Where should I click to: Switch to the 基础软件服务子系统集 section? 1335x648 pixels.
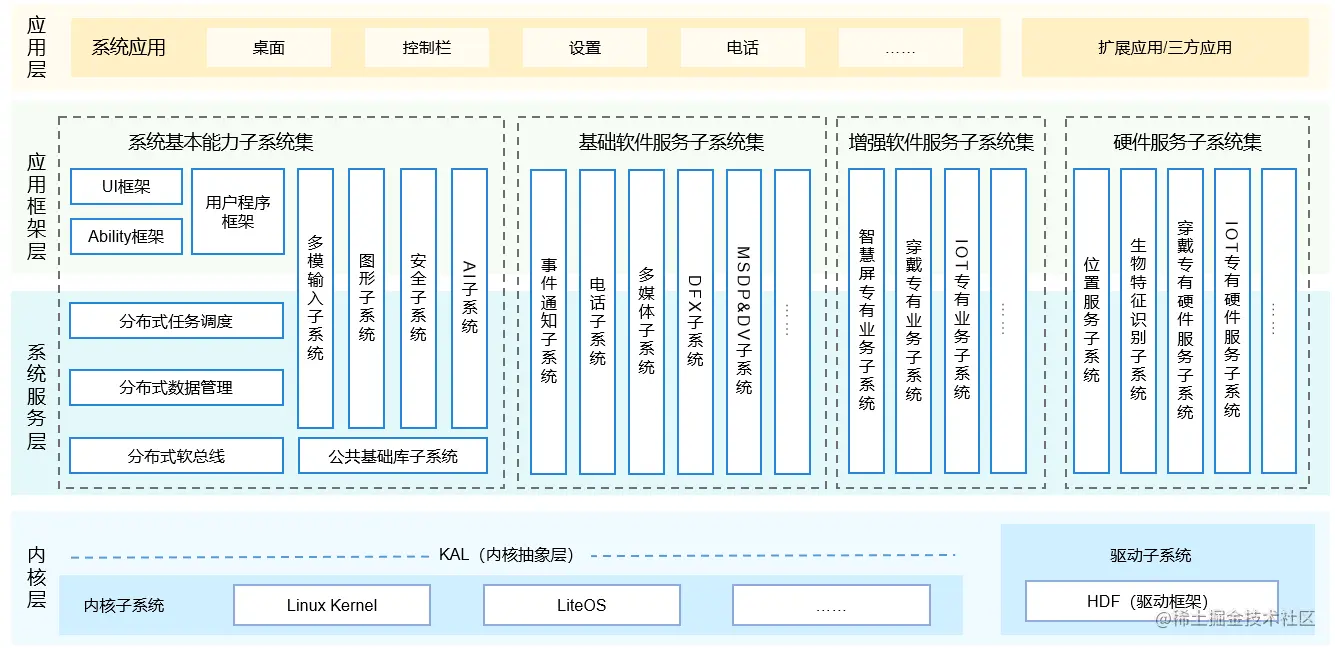pyautogui.click(x=670, y=142)
